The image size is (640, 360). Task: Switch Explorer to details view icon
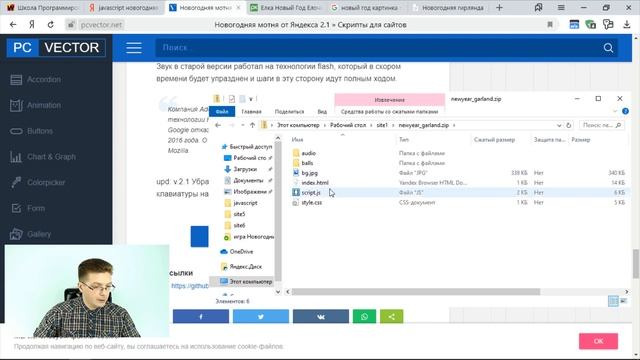[x=613, y=301]
